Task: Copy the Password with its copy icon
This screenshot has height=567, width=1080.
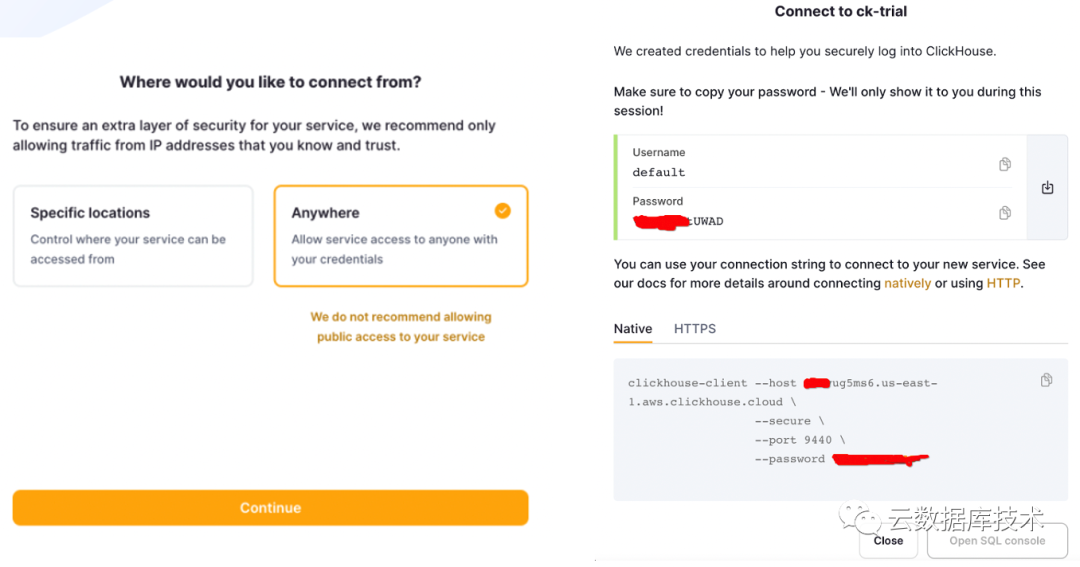Action: (x=1005, y=213)
